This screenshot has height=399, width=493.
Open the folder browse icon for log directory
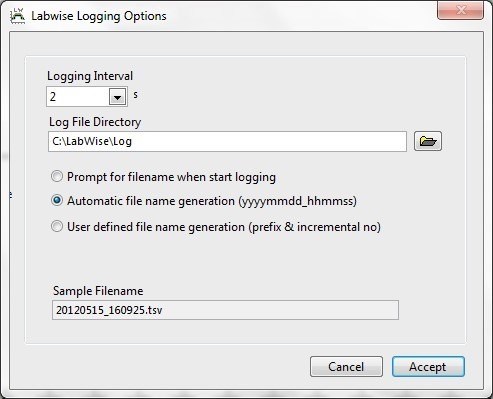pos(428,141)
